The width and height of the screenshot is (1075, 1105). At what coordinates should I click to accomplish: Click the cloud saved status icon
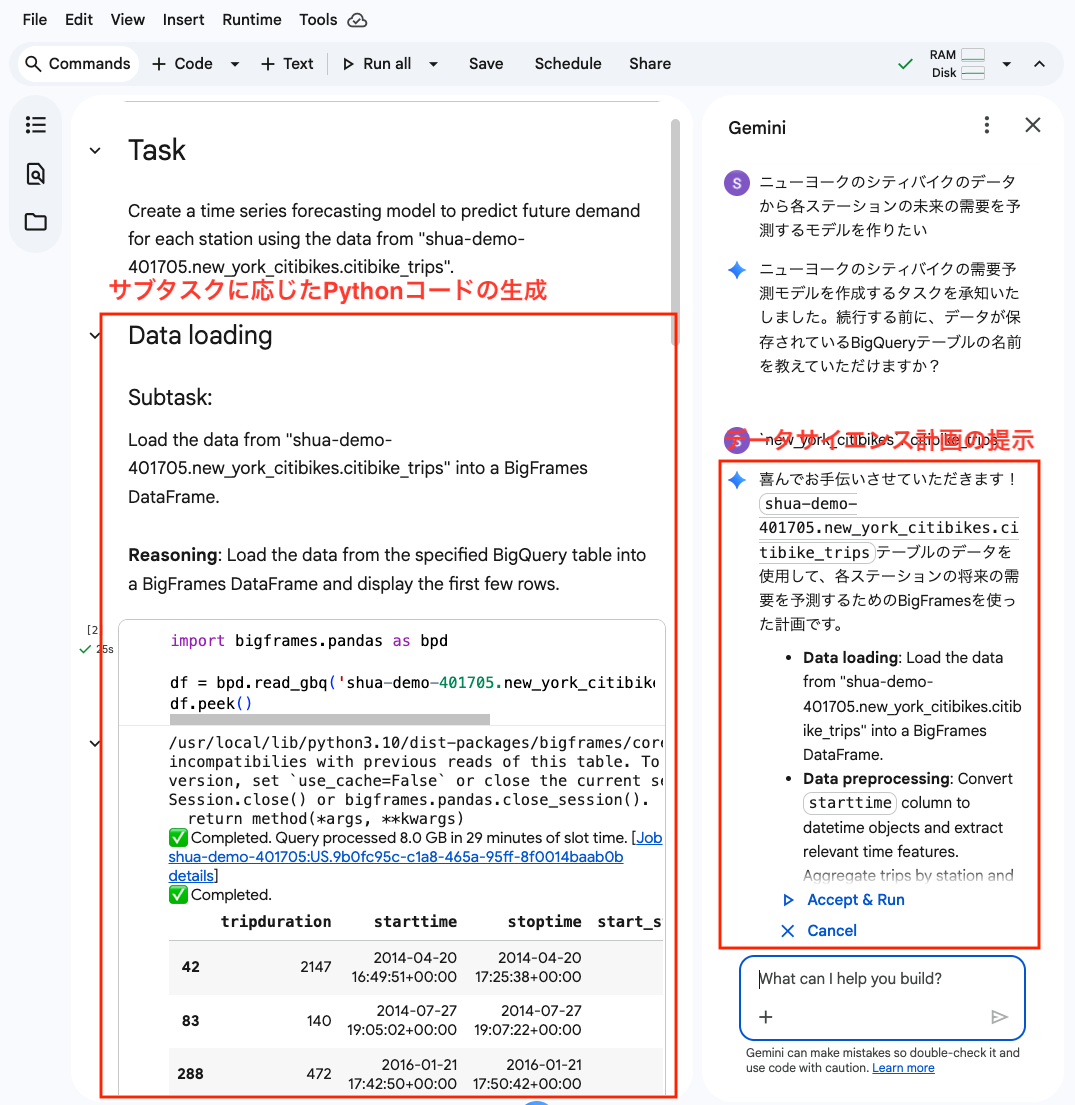pyautogui.click(x=357, y=20)
